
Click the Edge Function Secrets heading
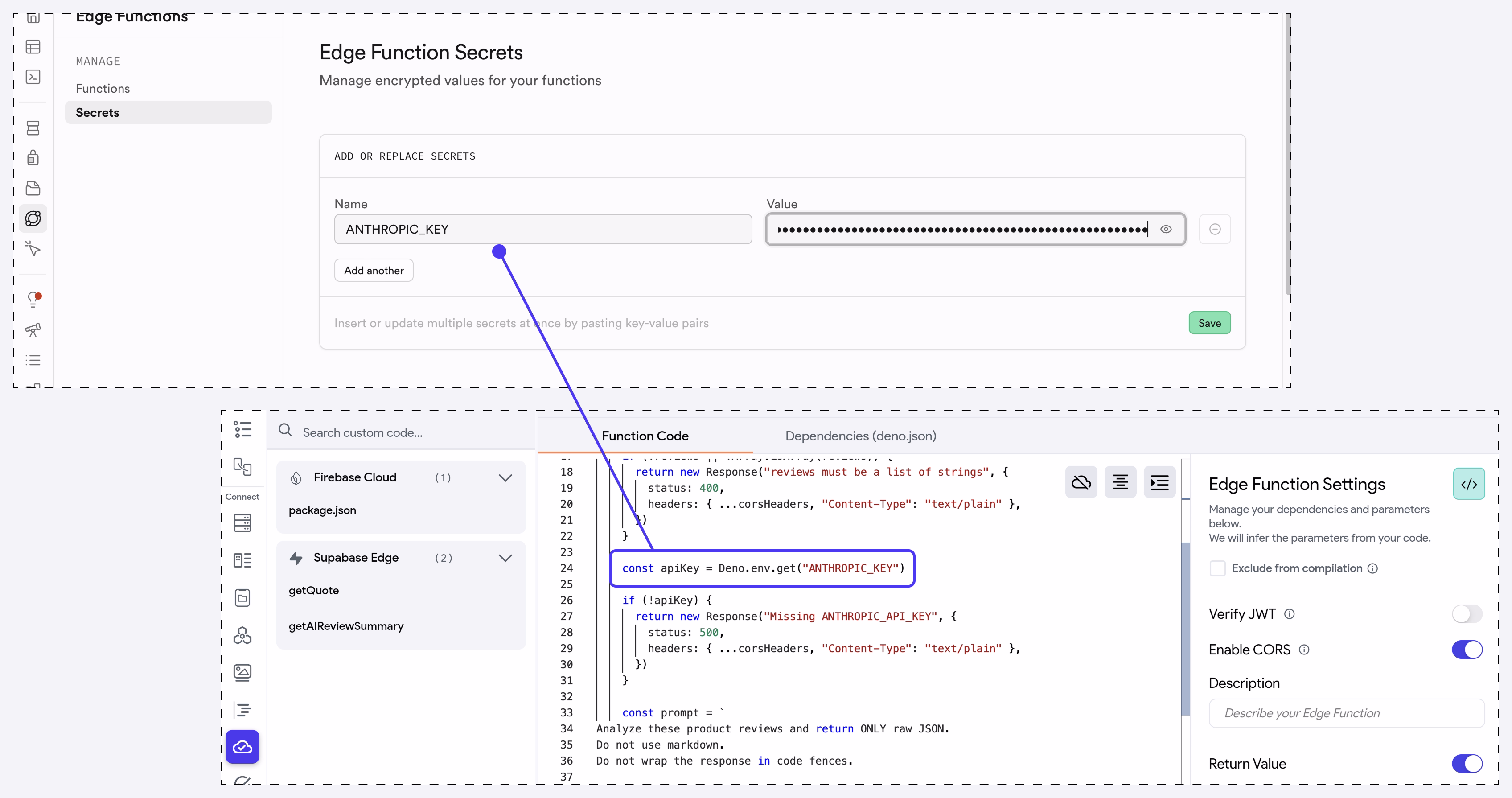click(421, 52)
